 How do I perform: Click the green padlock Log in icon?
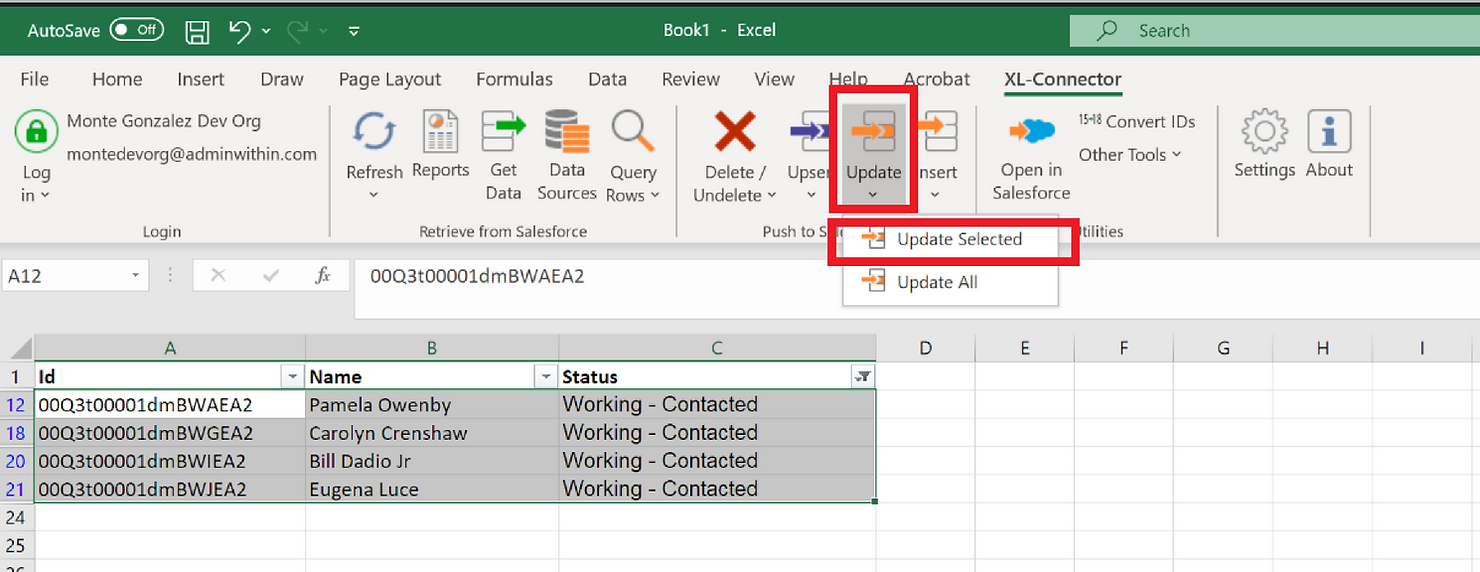[x=36, y=131]
